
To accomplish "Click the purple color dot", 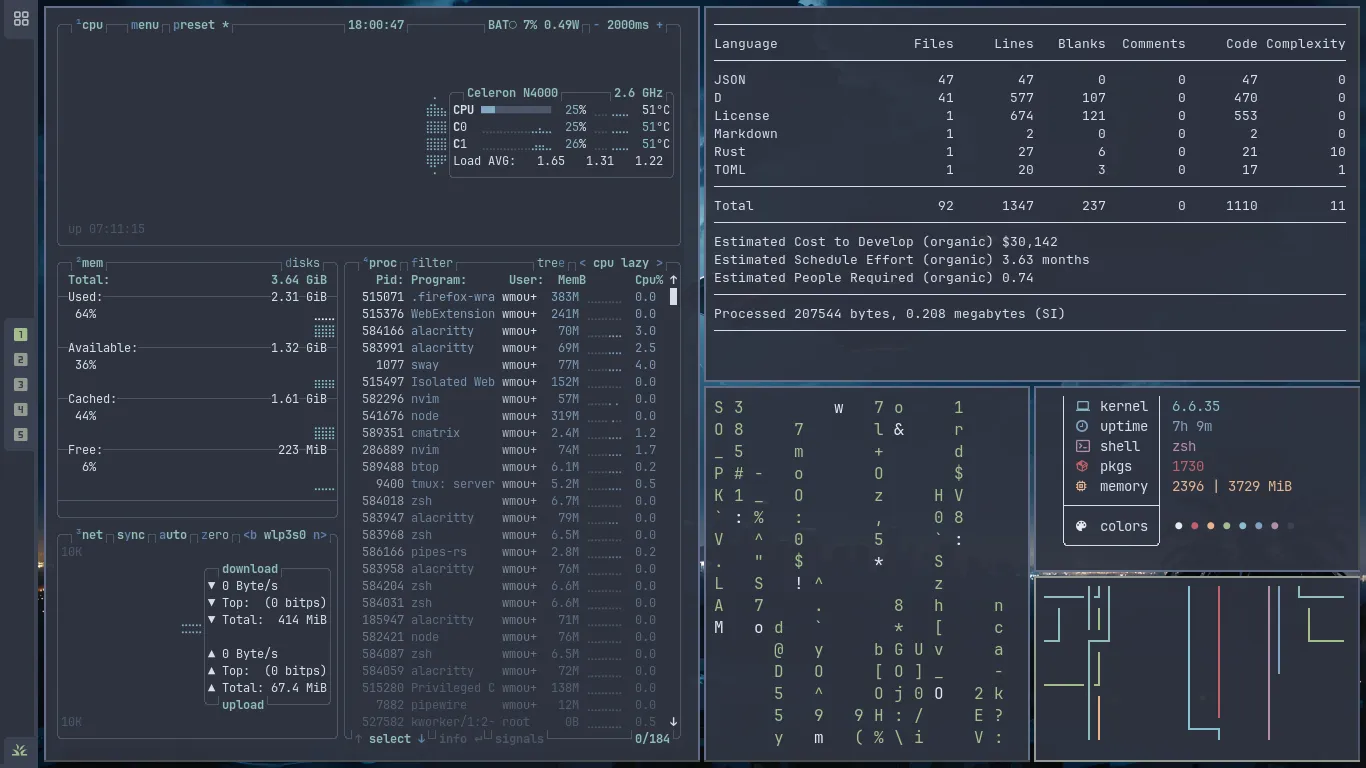I will coord(1275,526).
